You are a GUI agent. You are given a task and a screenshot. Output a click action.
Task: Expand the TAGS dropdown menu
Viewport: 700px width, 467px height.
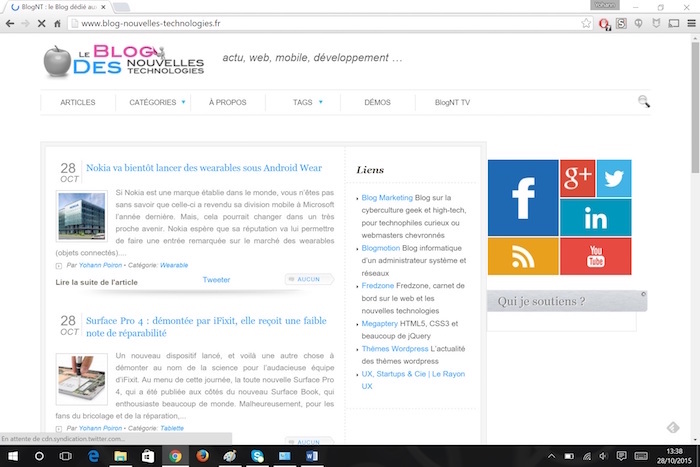coord(307,102)
